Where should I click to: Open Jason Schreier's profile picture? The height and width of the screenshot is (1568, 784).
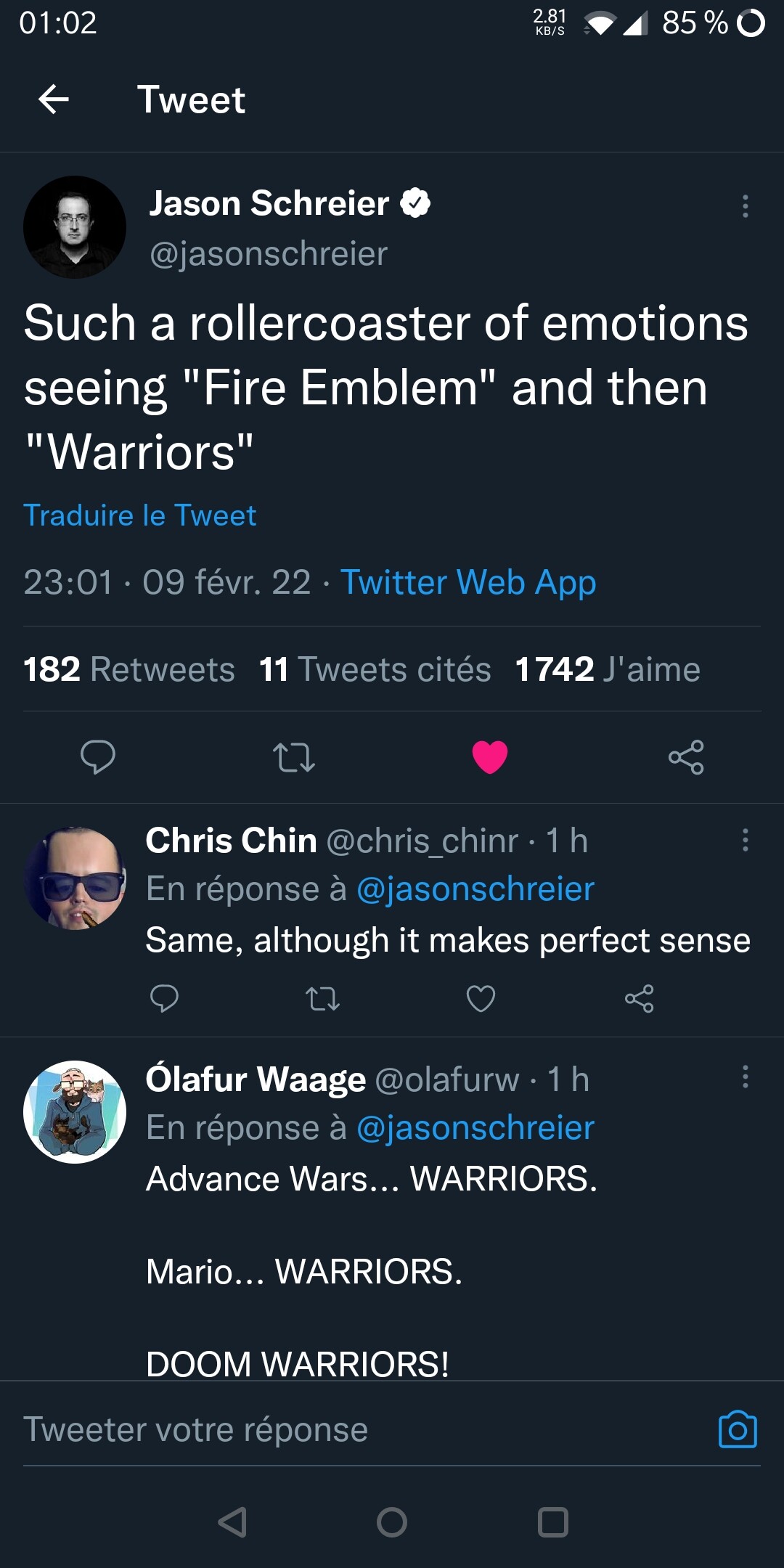75,227
